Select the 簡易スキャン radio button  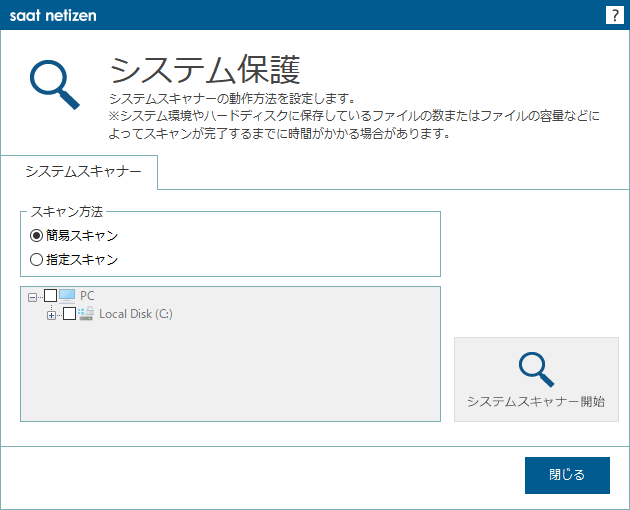(x=36, y=236)
